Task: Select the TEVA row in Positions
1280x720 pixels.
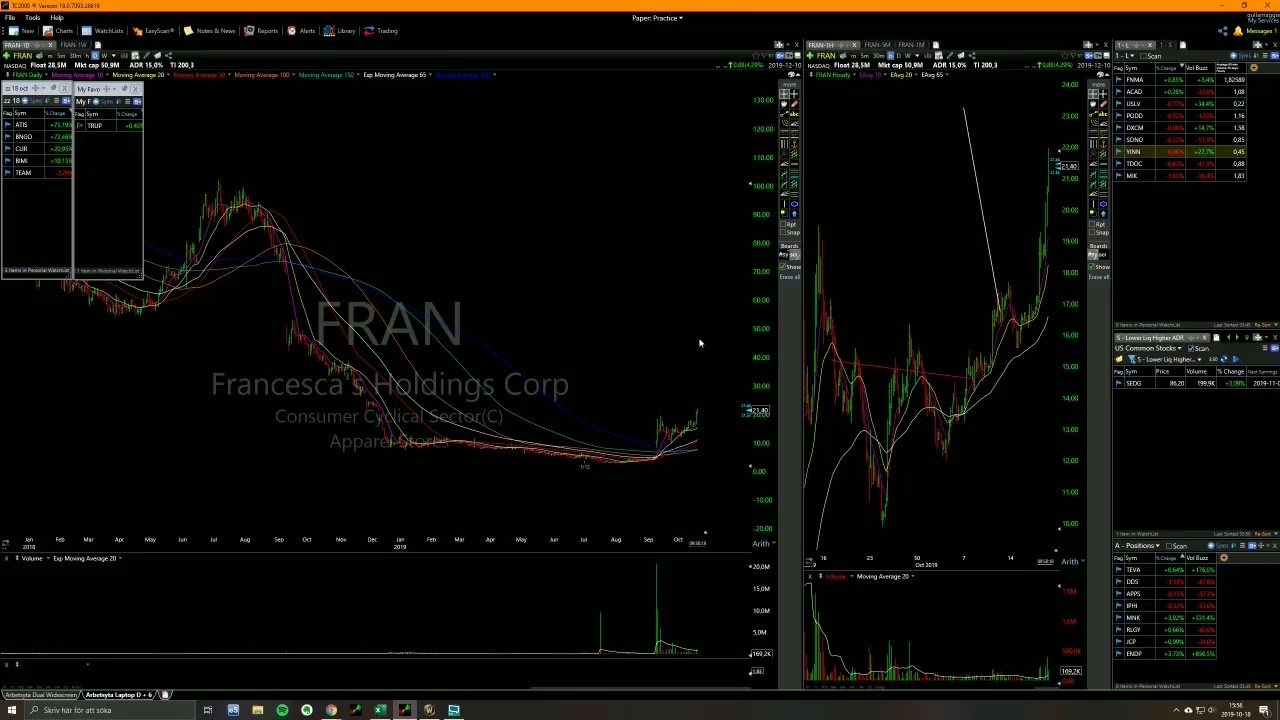Action: click(x=1167, y=570)
